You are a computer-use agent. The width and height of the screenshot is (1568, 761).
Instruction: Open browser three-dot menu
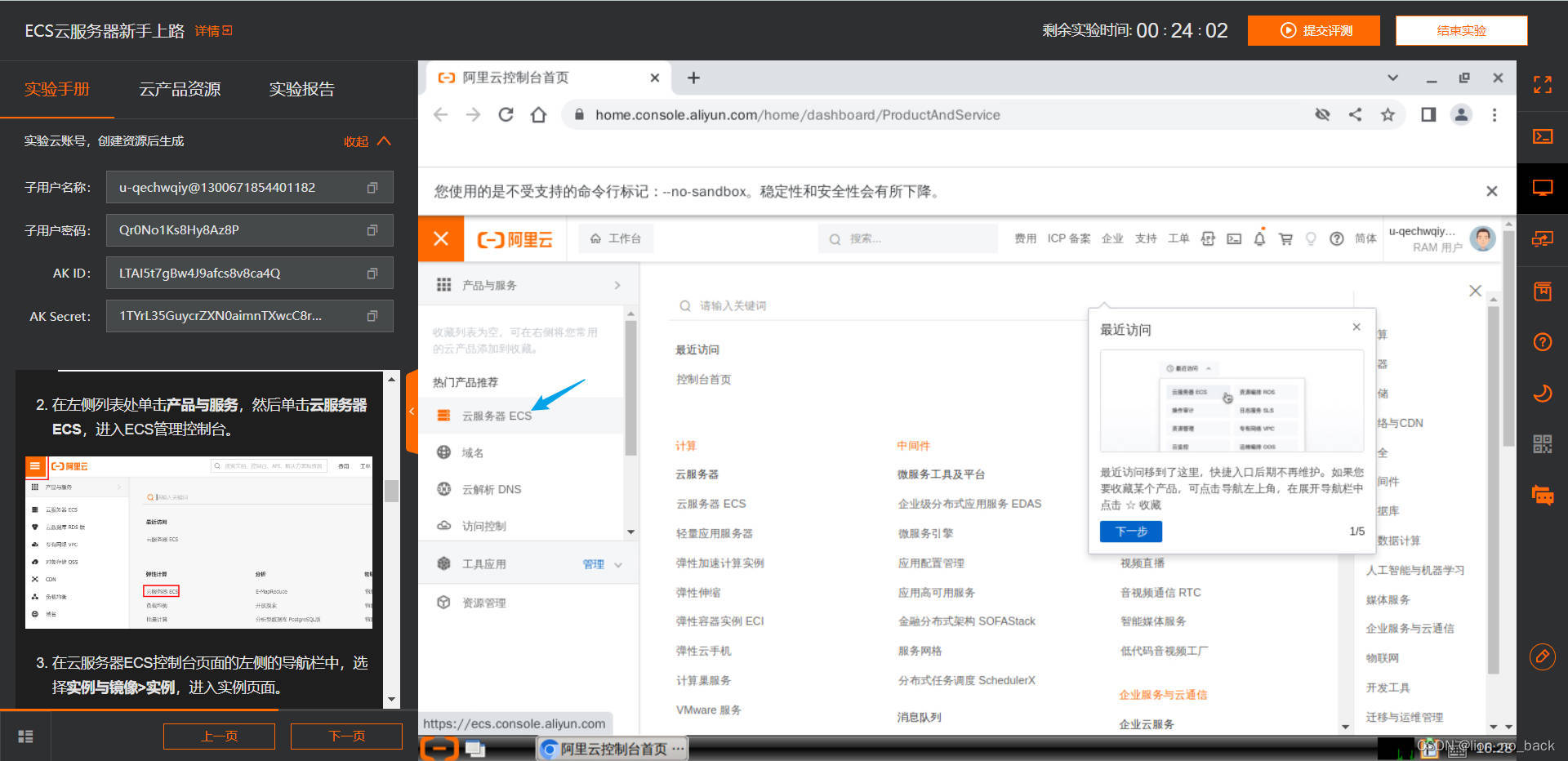coord(1494,115)
